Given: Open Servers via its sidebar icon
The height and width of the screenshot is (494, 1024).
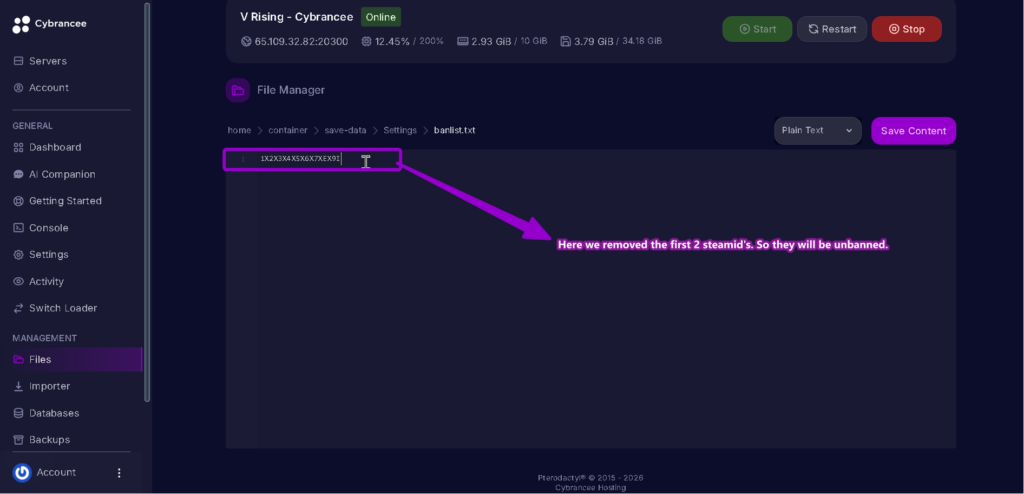Looking at the screenshot, I should 18,61.
